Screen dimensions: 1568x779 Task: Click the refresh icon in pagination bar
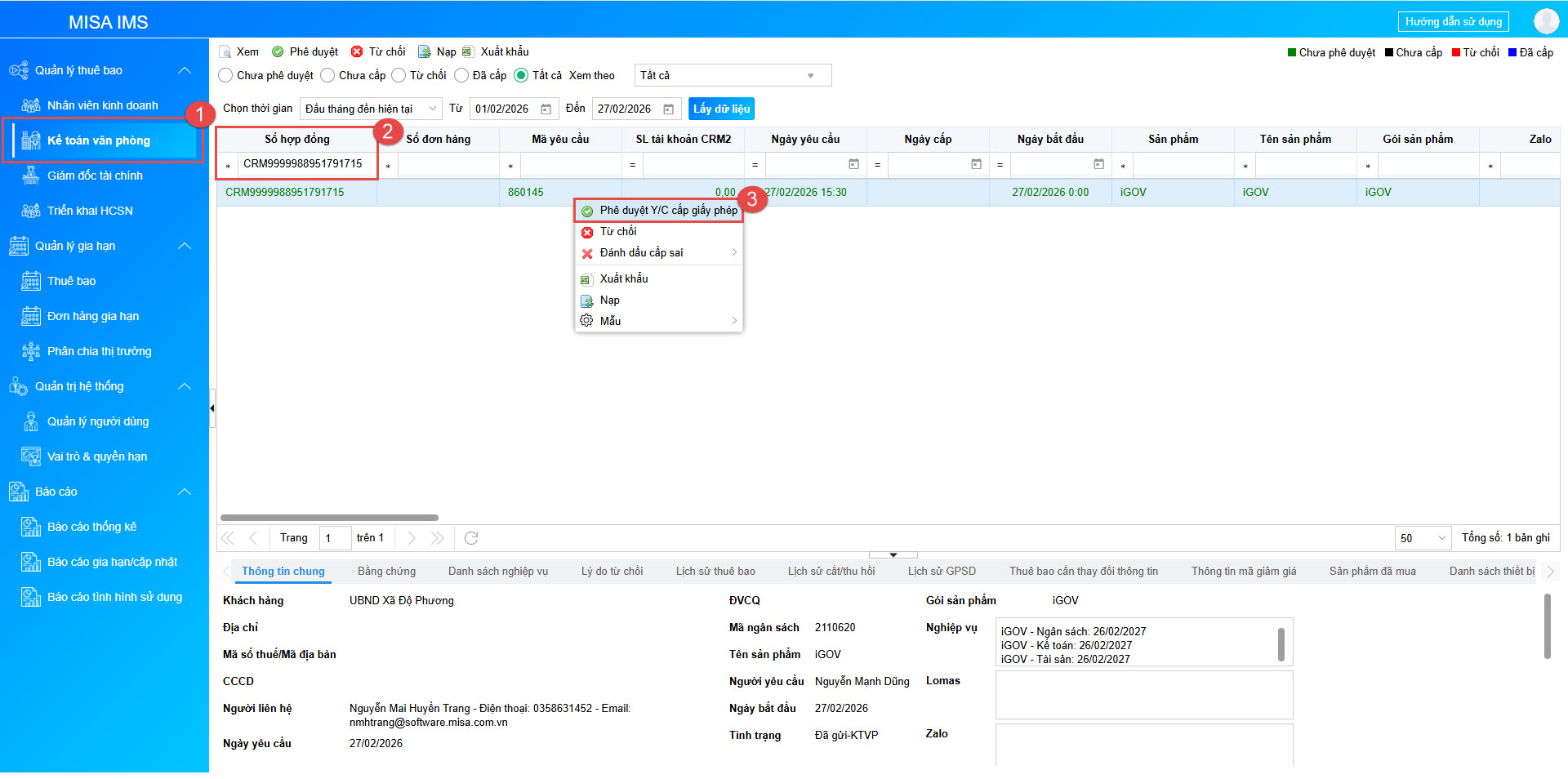click(471, 538)
